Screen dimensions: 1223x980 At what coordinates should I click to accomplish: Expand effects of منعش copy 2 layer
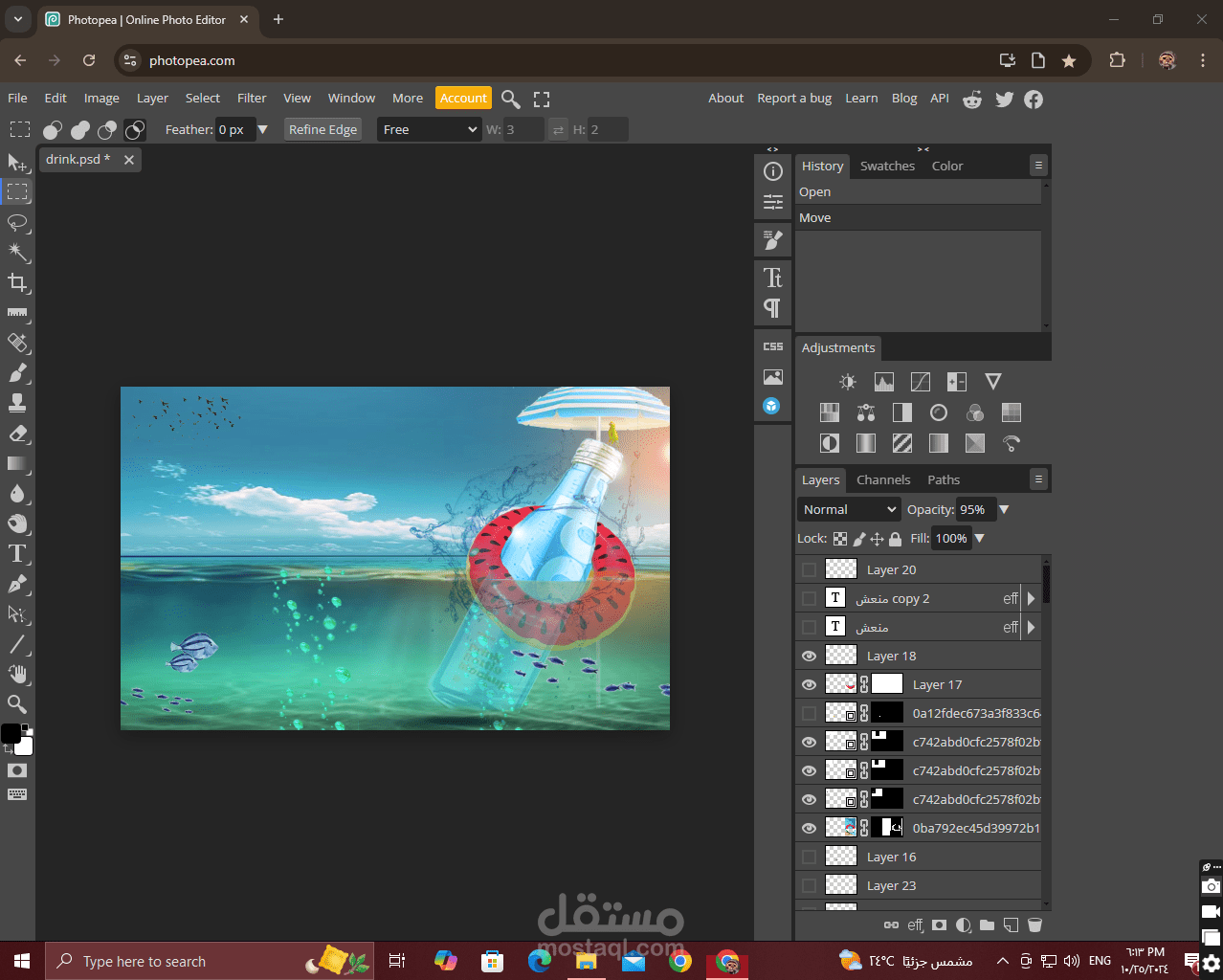pyautogui.click(x=1031, y=599)
